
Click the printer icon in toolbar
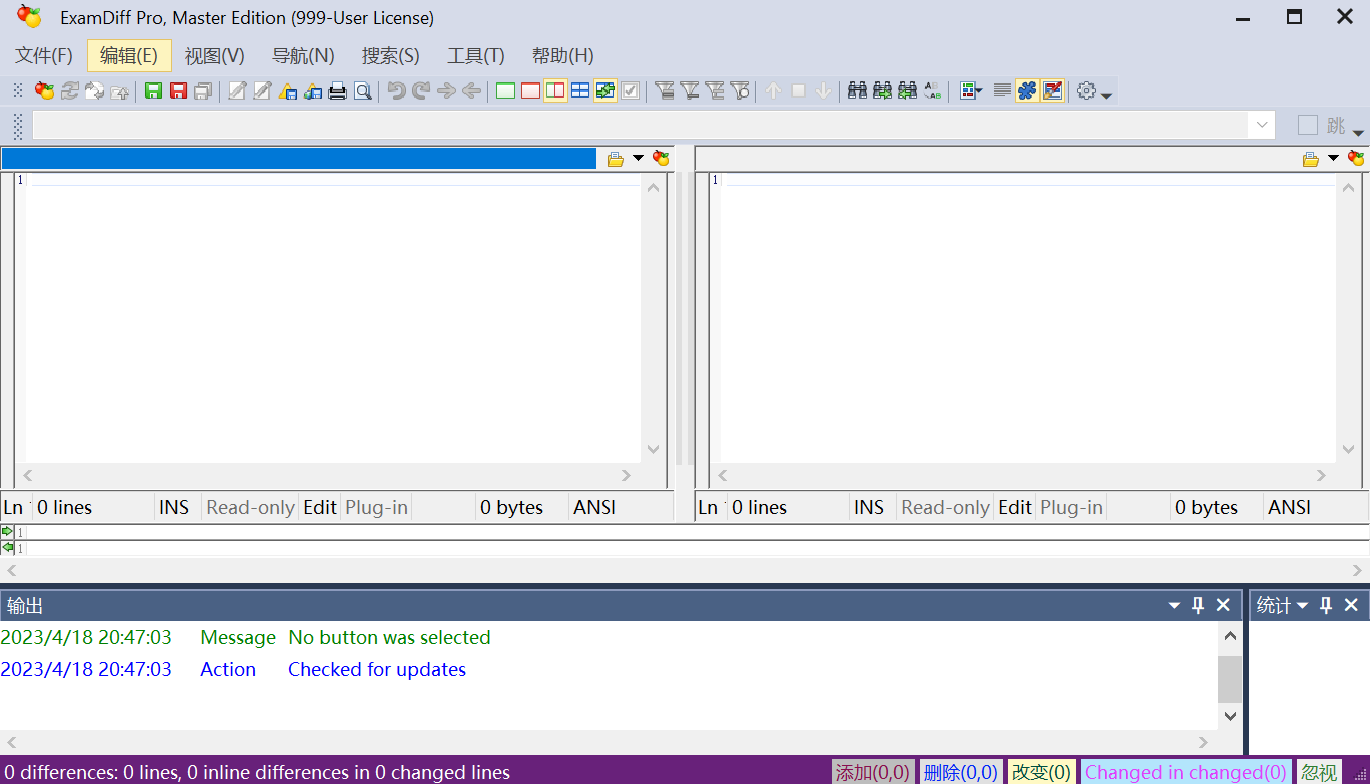338,91
